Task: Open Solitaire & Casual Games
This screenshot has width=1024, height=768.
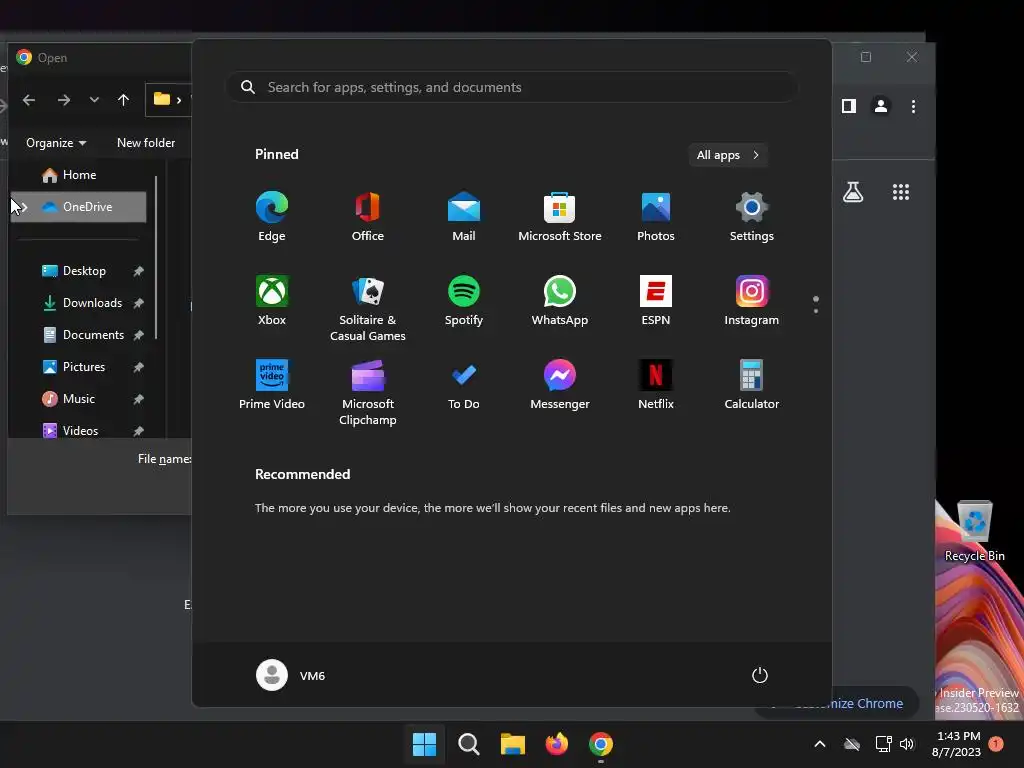Action: point(368,308)
